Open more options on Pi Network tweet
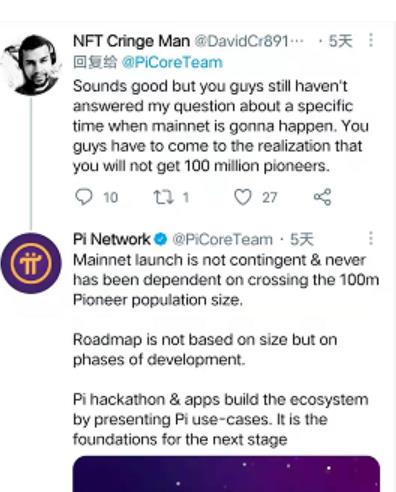The width and height of the screenshot is (396, 492). tap(371, 239)
